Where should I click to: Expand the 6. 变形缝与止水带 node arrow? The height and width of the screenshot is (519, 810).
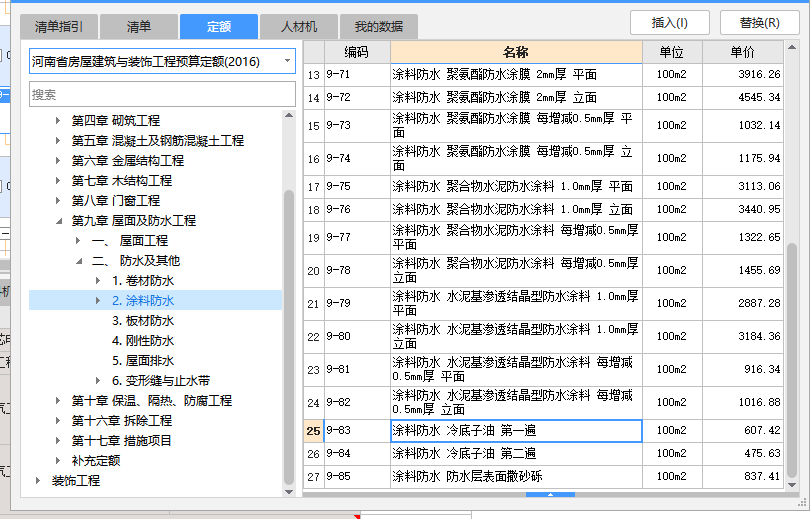pyautogui.click(x=98, y=381)
